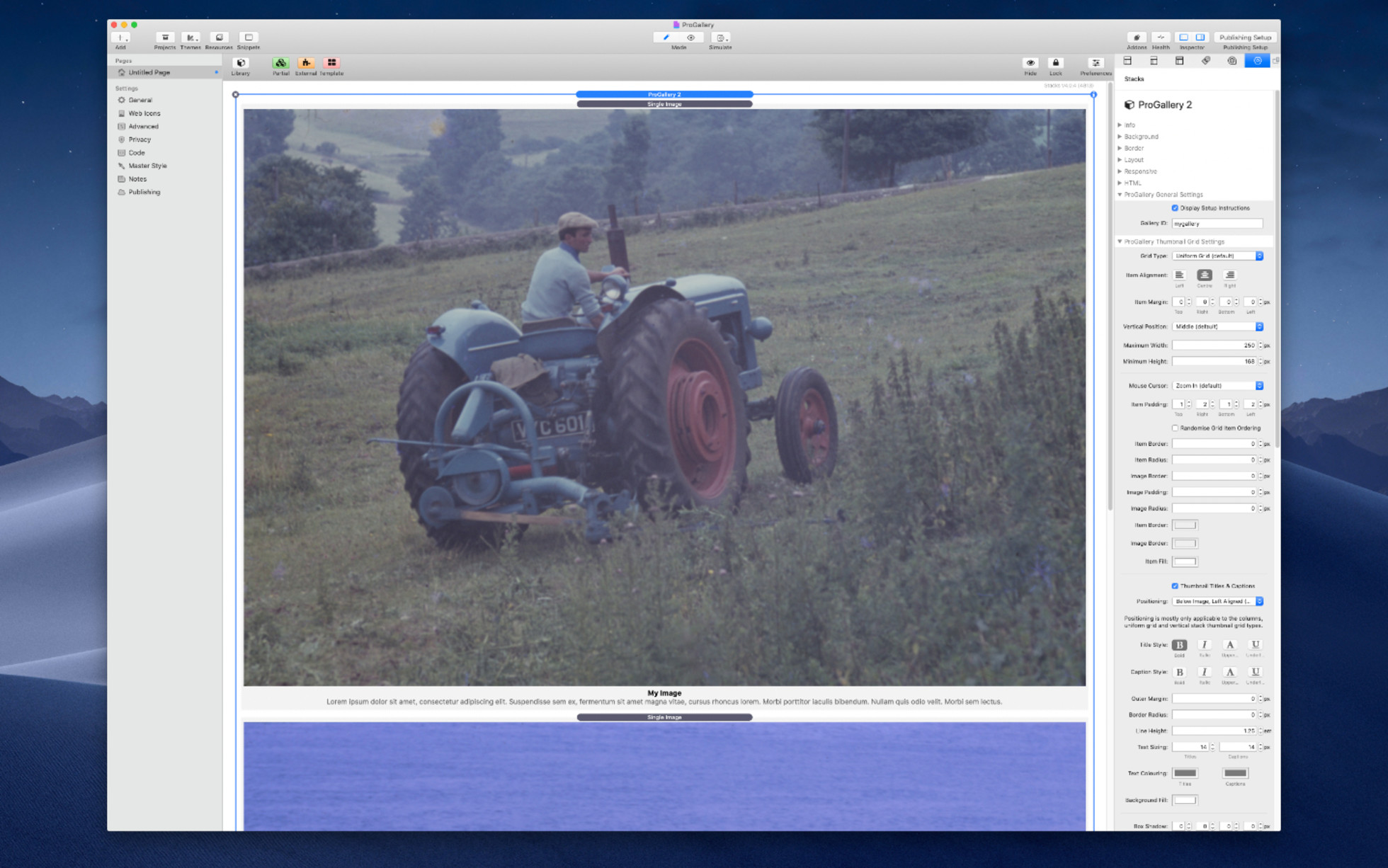The image size is (1388, 868).
Task: Select the tag inspector tab
Action: click(1206, 61)
